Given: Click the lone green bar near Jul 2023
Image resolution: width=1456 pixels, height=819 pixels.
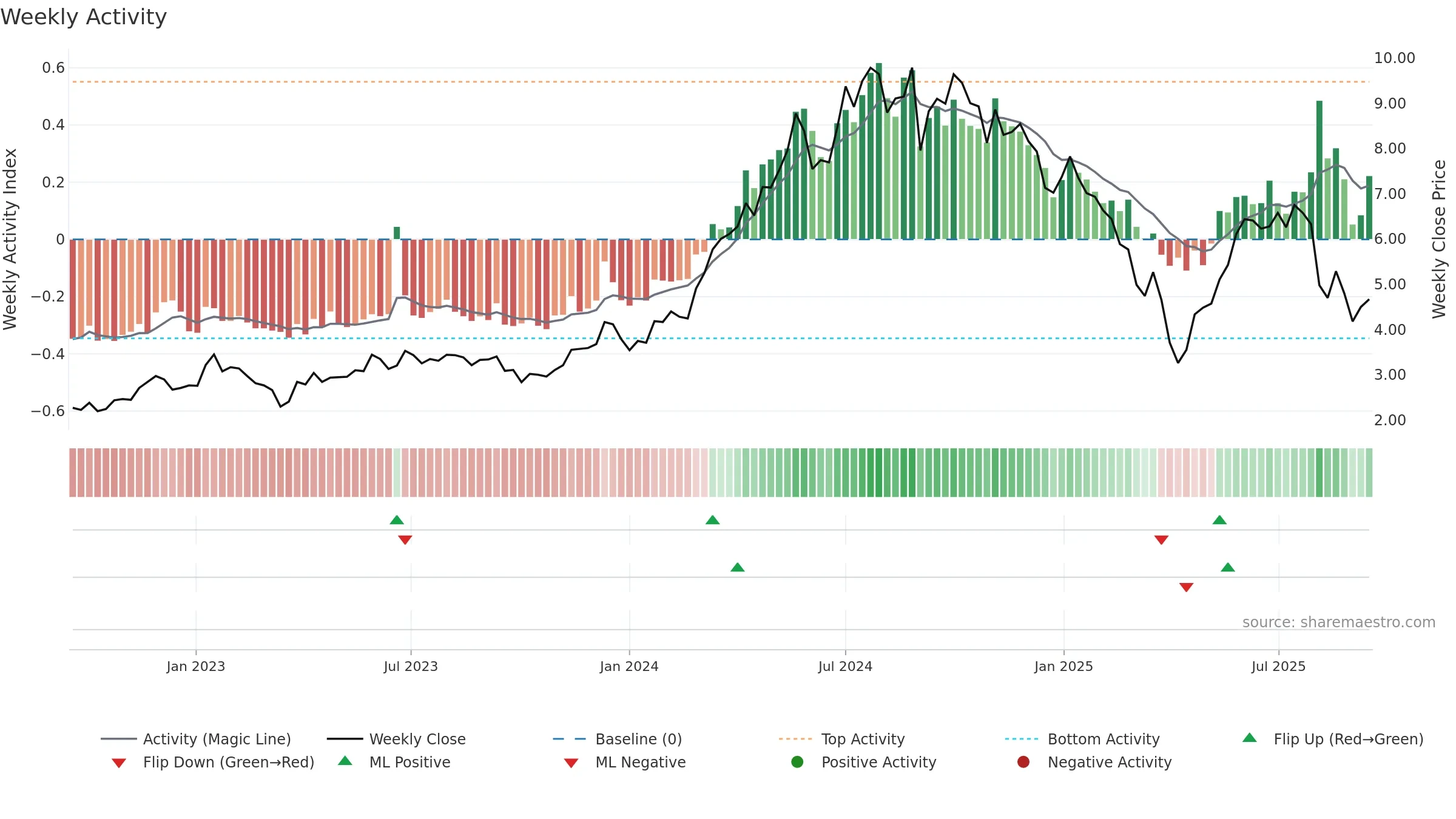Looking at the screenshot, I should point(397,233).
